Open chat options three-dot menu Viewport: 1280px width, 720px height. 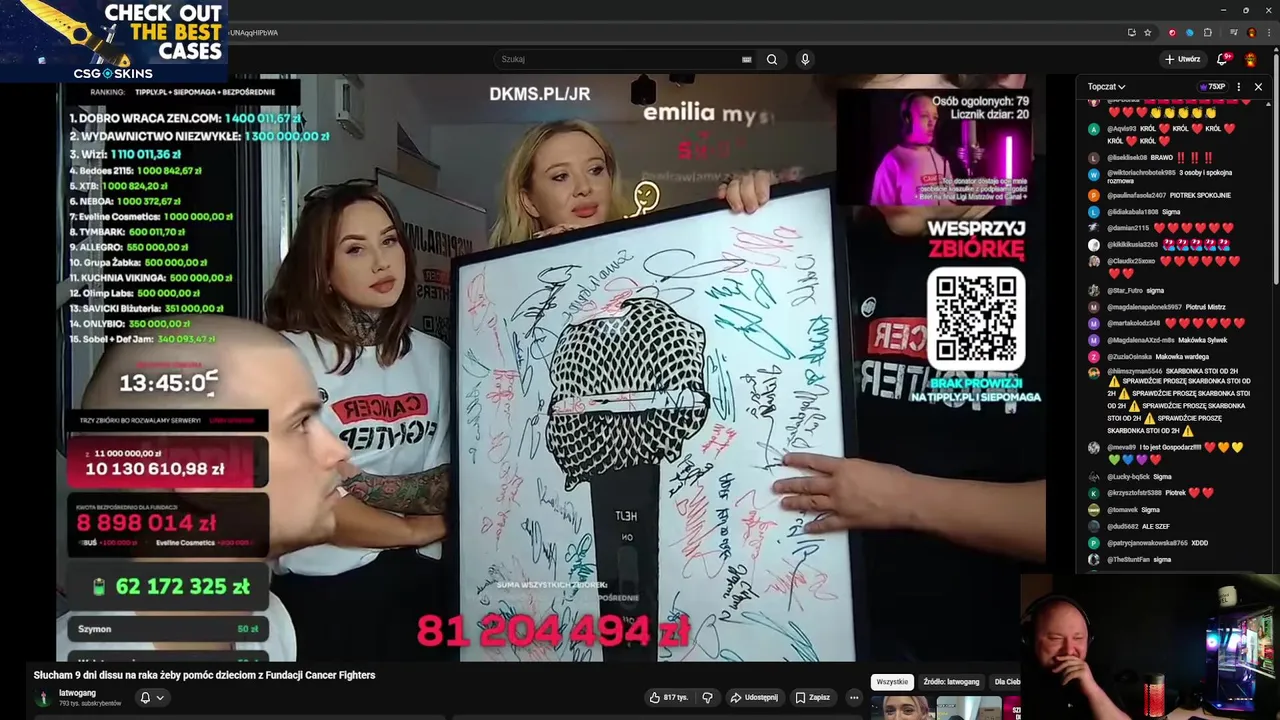click(x=1239, y=87)
